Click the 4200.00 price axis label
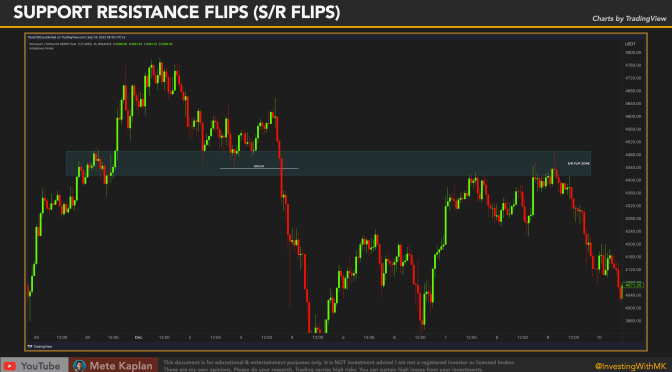This screenshot has height=372, width=672. (633, 244)
